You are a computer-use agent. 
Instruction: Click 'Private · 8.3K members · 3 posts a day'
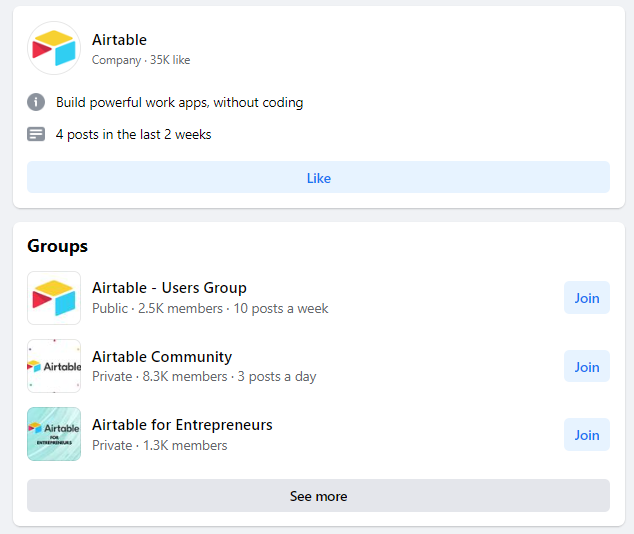tap(204, 376)
